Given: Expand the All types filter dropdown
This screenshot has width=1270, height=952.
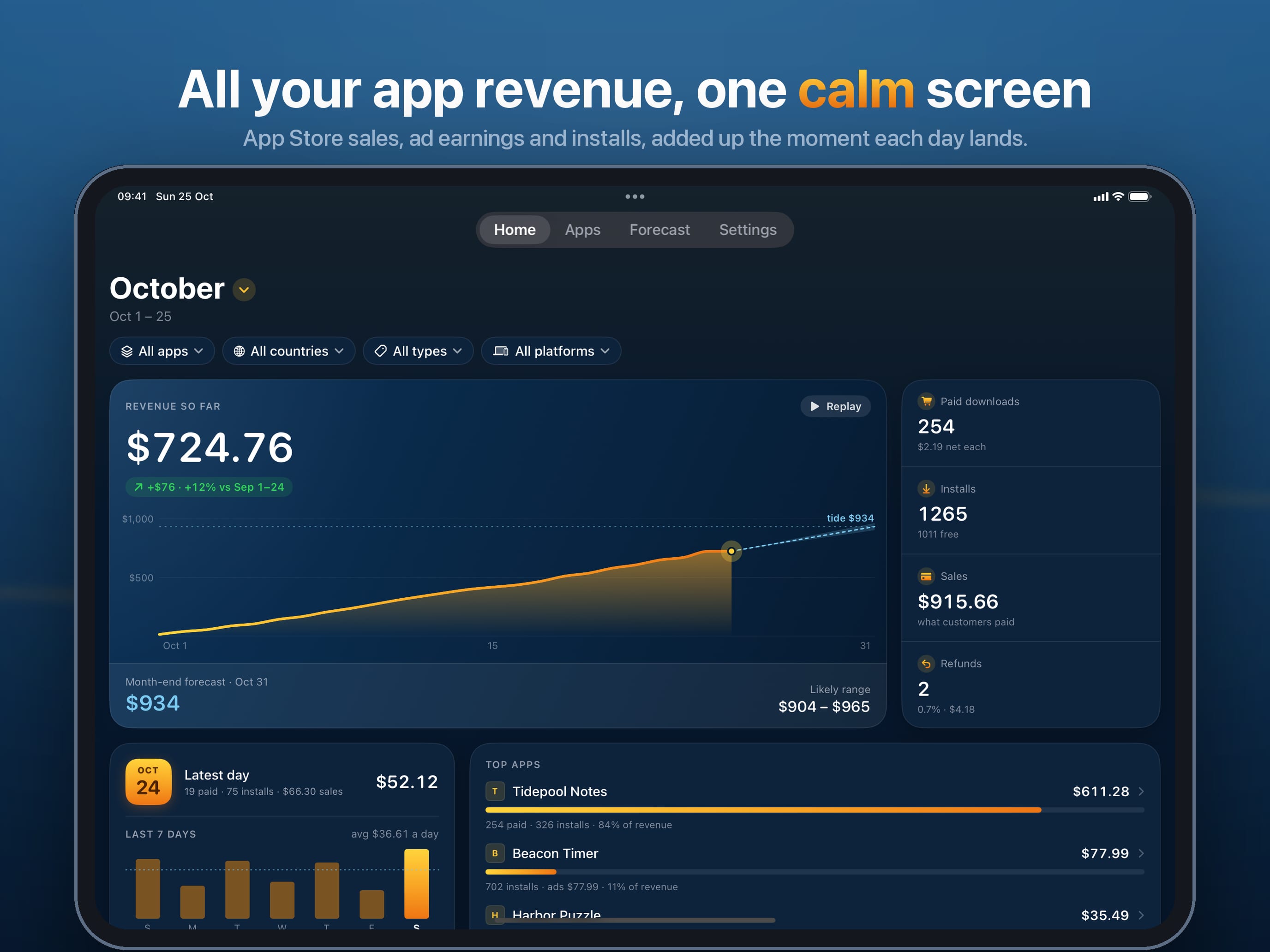Looking at the screenshot, I should (418, 351).
